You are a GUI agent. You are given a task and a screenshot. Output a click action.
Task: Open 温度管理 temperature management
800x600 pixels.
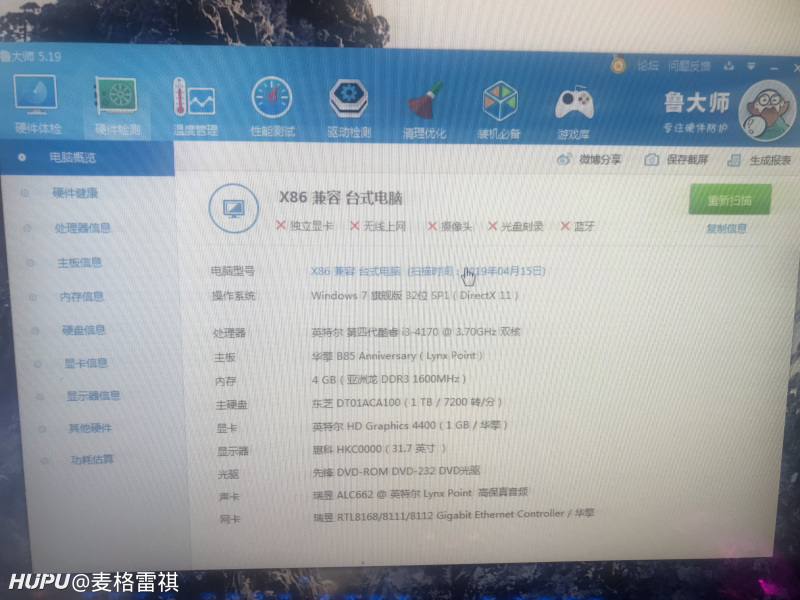[x=195, y=107]
